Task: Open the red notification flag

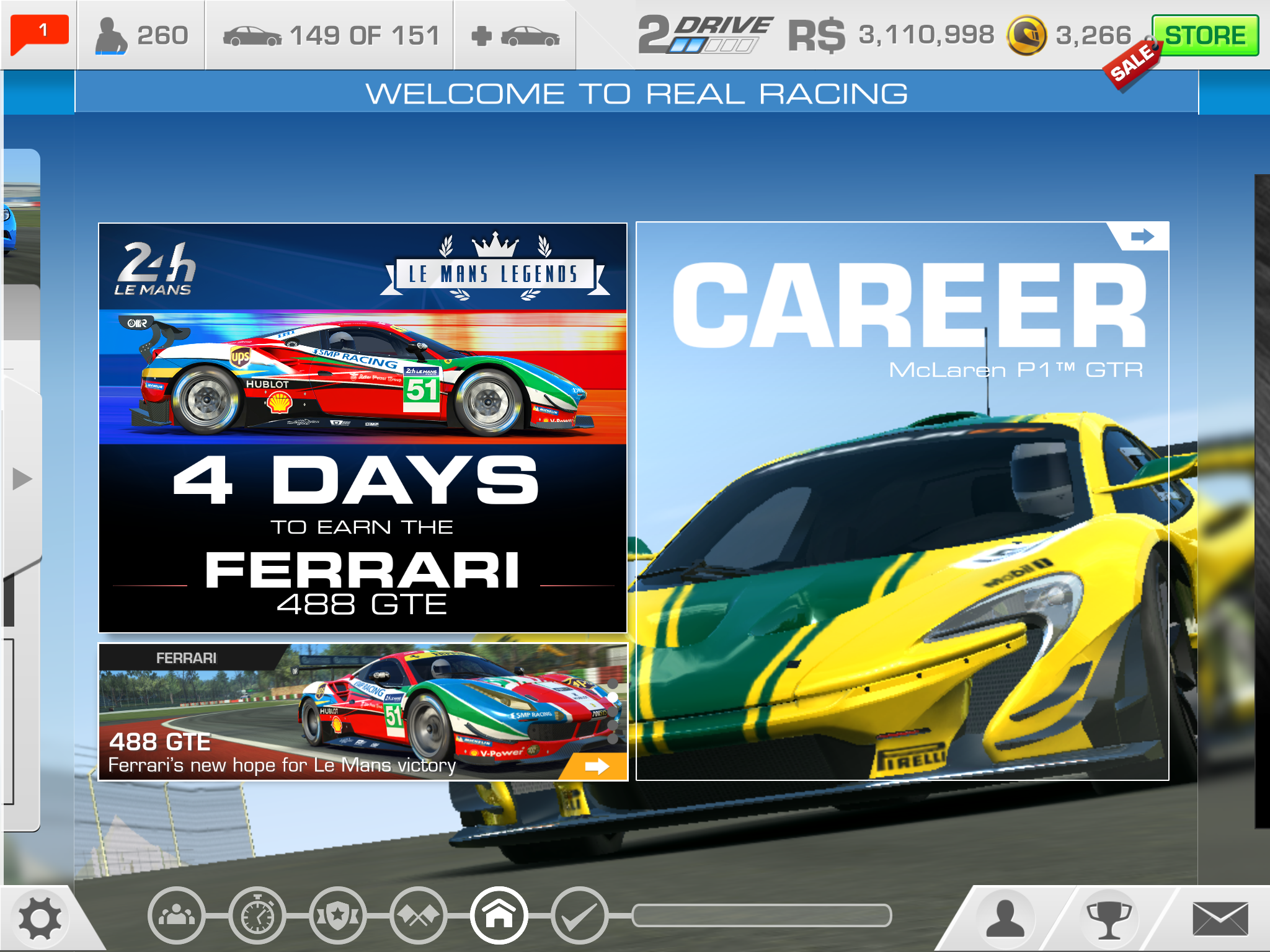Action: 39,35
